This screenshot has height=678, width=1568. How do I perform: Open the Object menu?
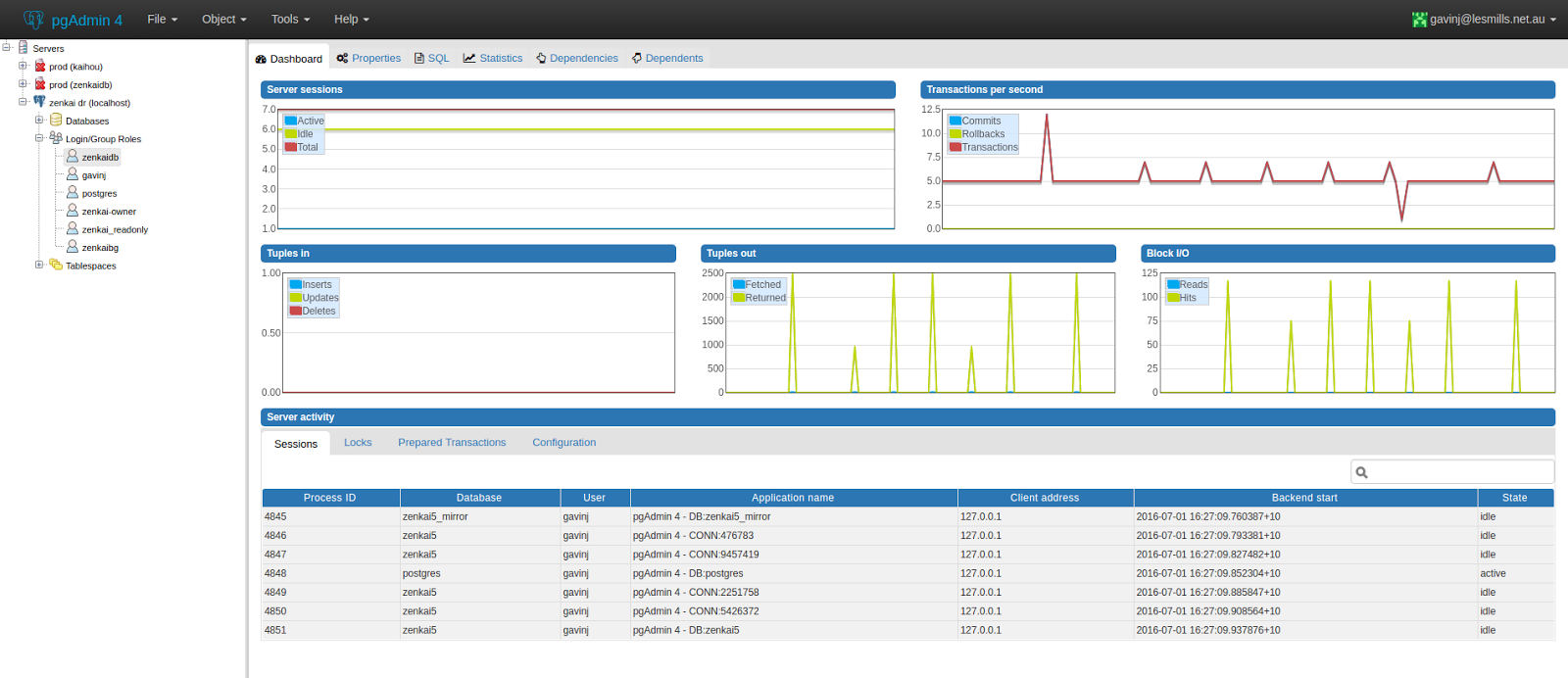[x=224, y=19]
